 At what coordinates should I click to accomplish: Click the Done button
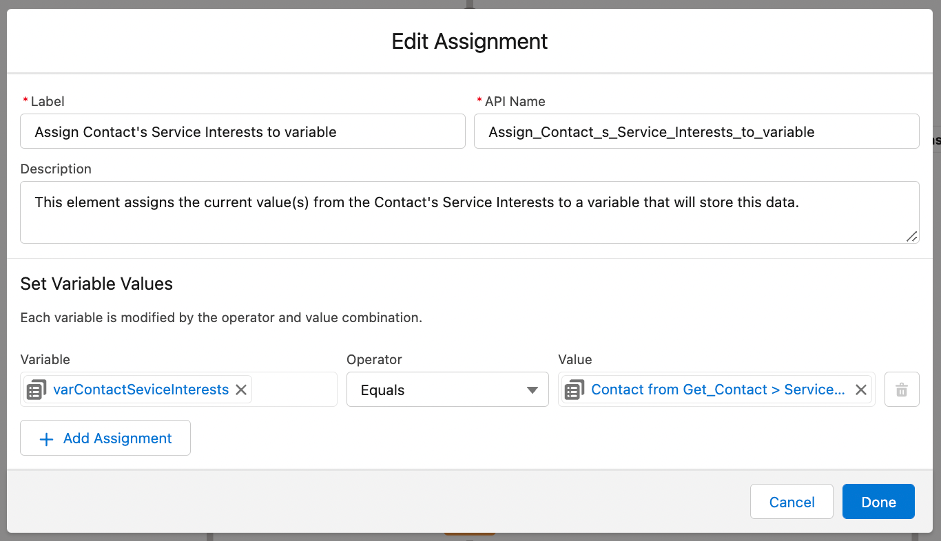878,502
